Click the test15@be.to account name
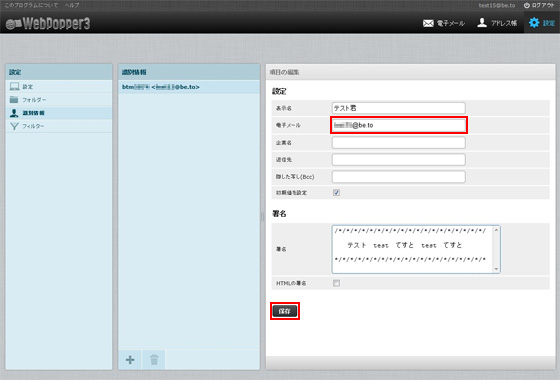The image size is (560, 380). (x=497, y=5)
